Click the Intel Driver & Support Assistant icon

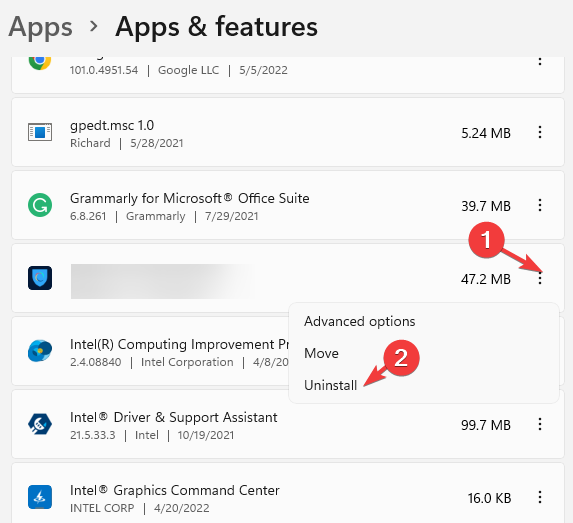coord(40,424)
